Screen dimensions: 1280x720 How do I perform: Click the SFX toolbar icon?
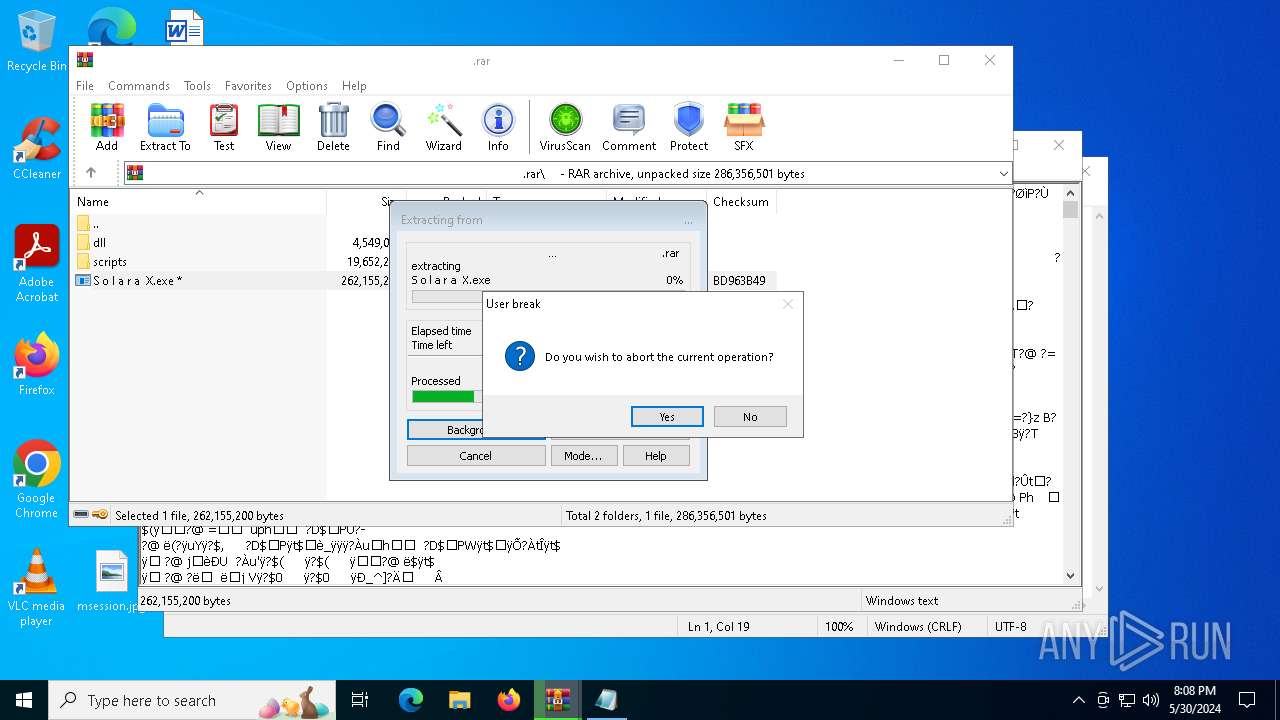743,127
